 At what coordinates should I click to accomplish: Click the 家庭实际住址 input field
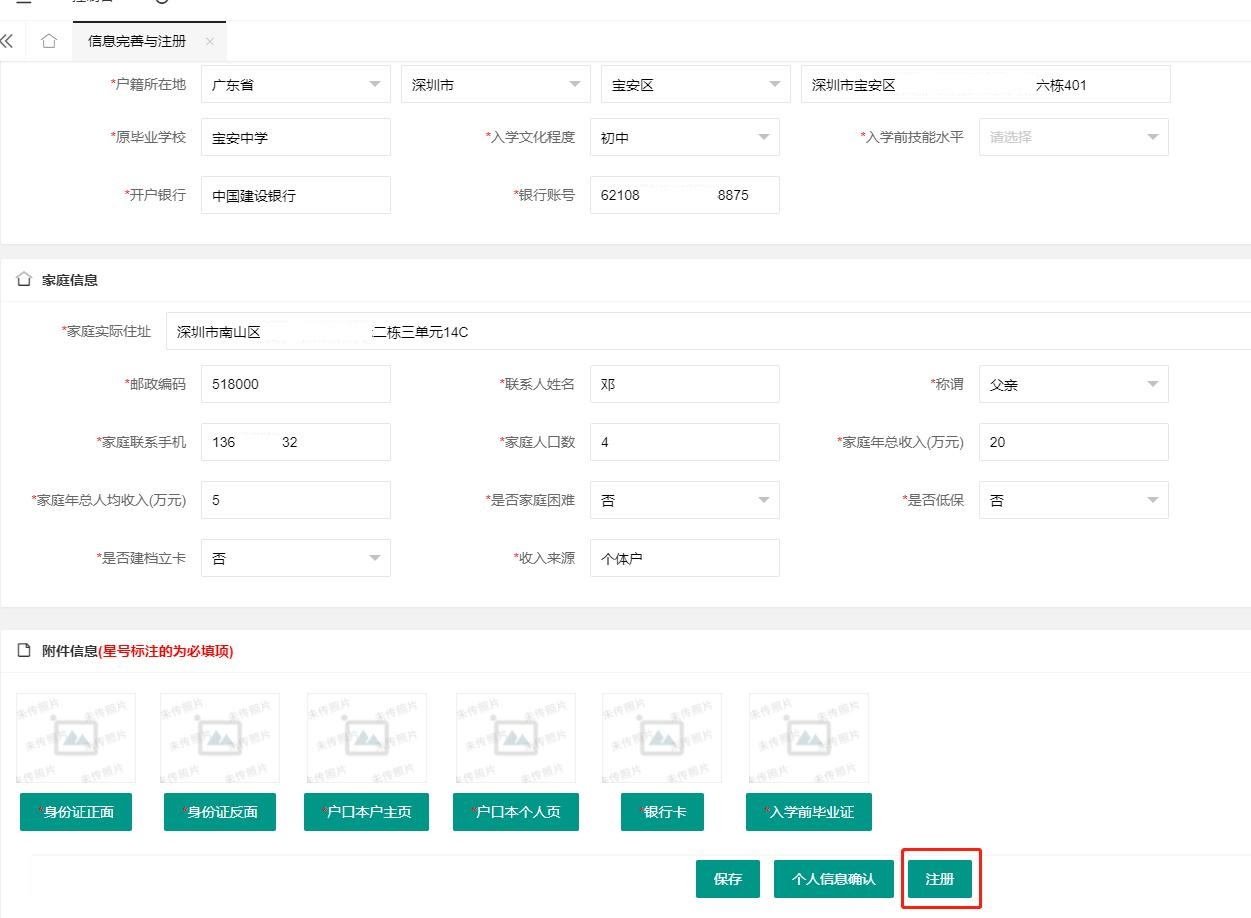click(x=708, y=331)
